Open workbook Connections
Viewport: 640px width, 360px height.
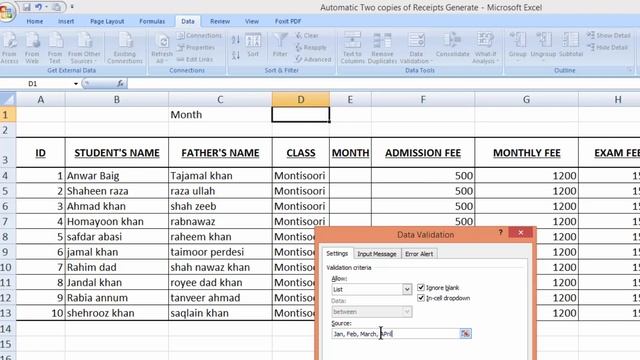[200, 36]
